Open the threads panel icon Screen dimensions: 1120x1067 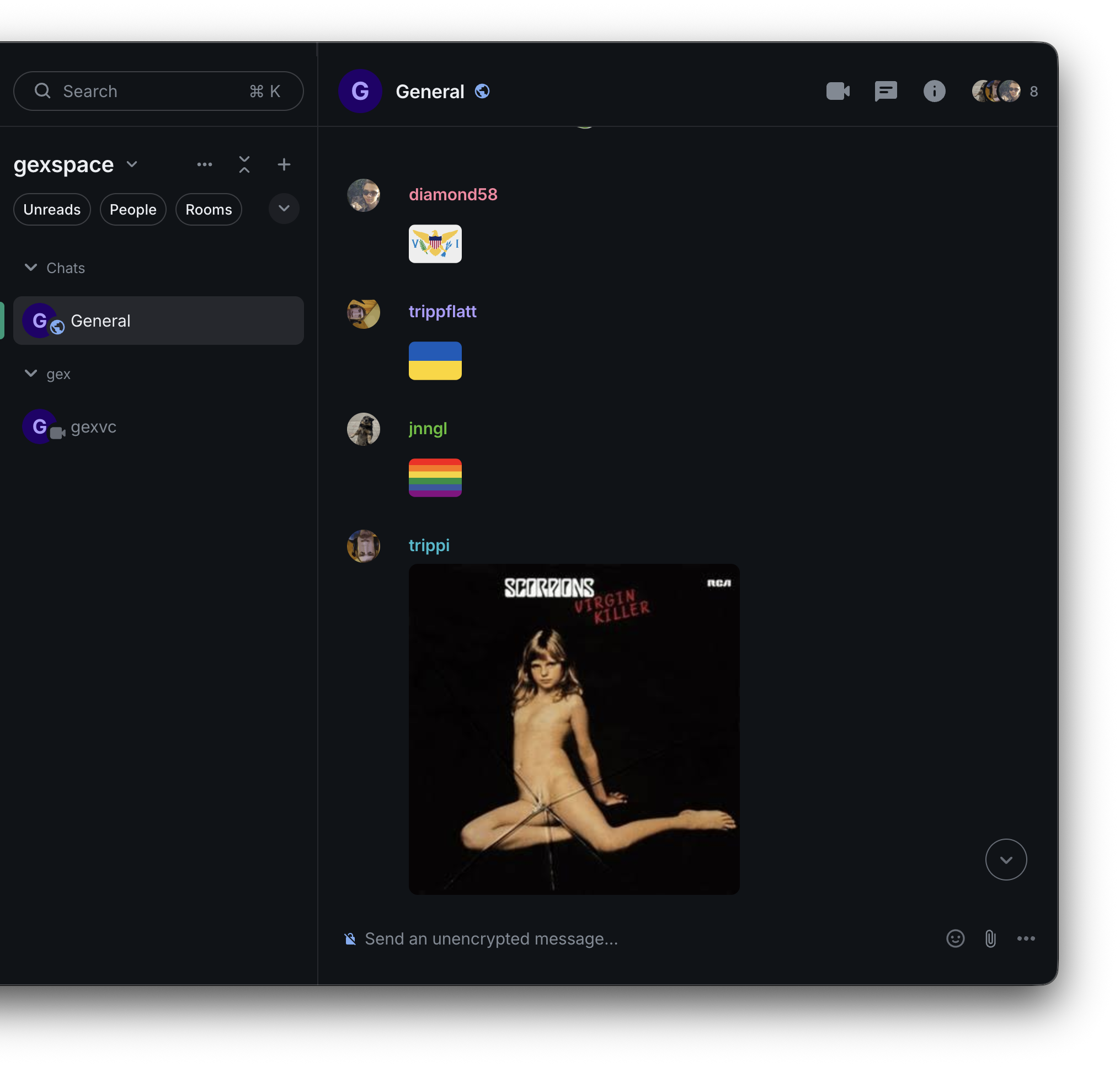pyautogui.click(x=885, y=91)
